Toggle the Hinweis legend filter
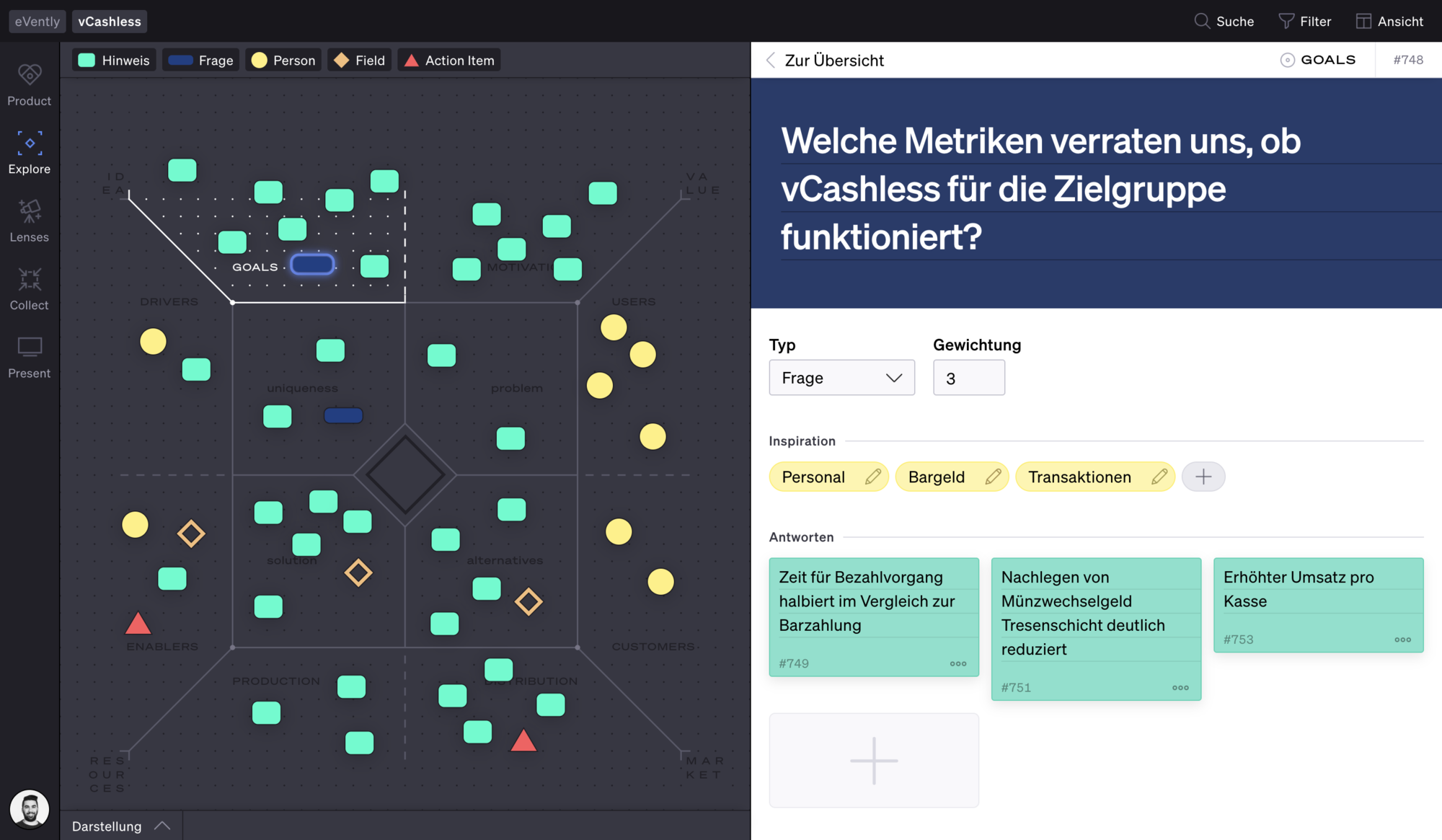1442x840 pixels. pyautogui.click(x=114, y=61)
